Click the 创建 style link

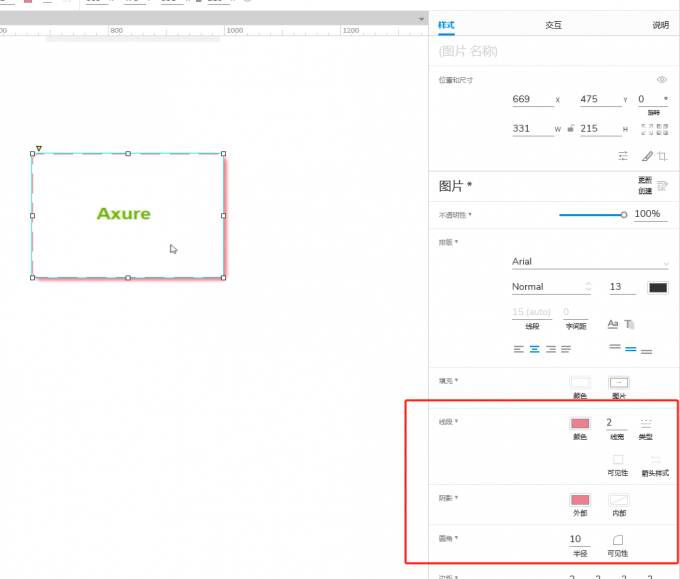[645, 191]
